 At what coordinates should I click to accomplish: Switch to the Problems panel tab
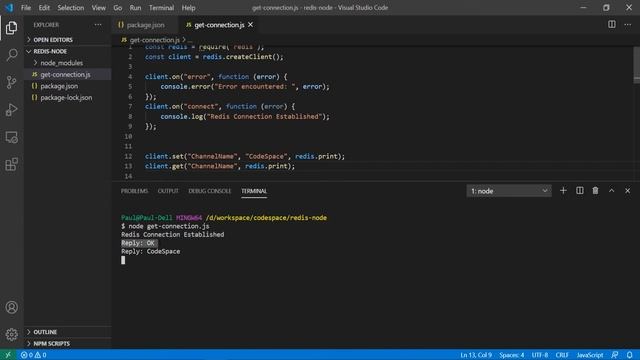coord(134,191)
